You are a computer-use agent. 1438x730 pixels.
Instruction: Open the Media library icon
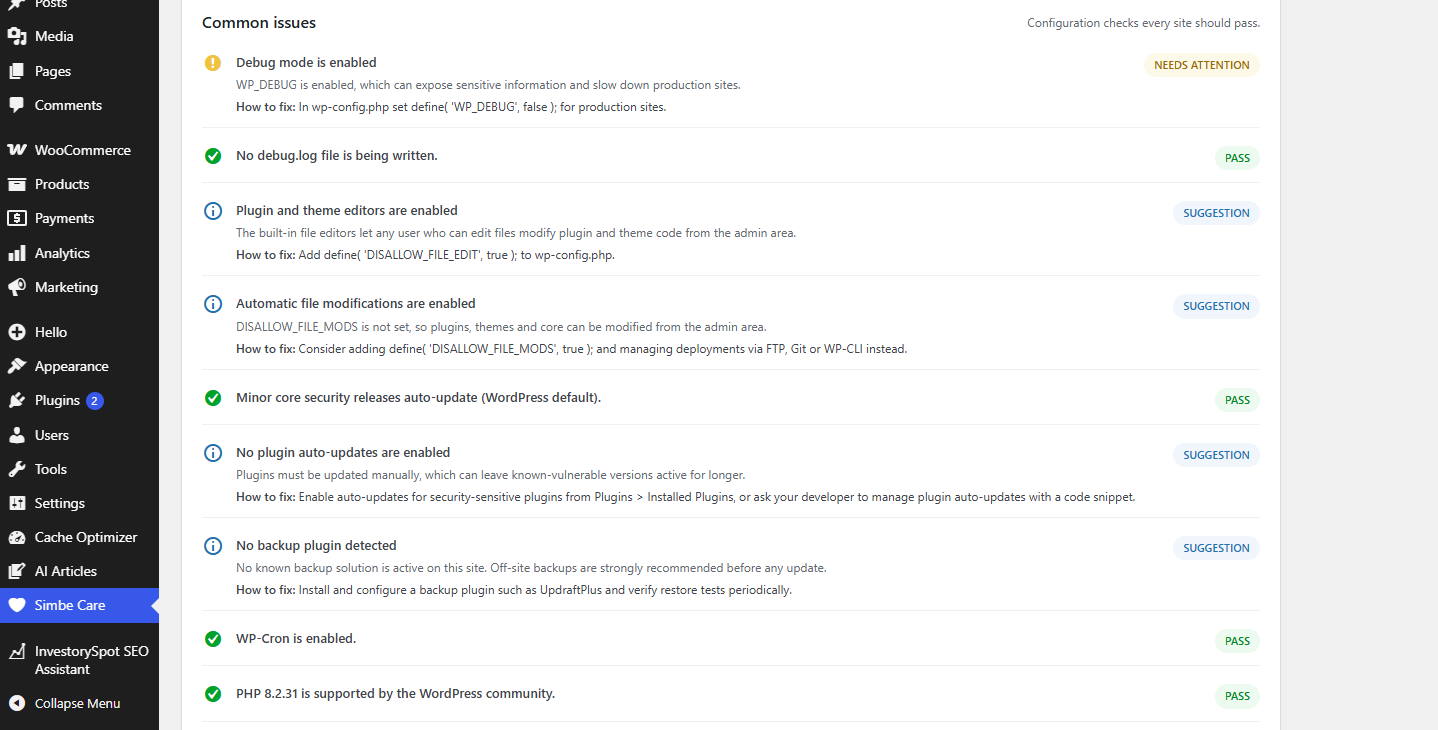(17, 36)
